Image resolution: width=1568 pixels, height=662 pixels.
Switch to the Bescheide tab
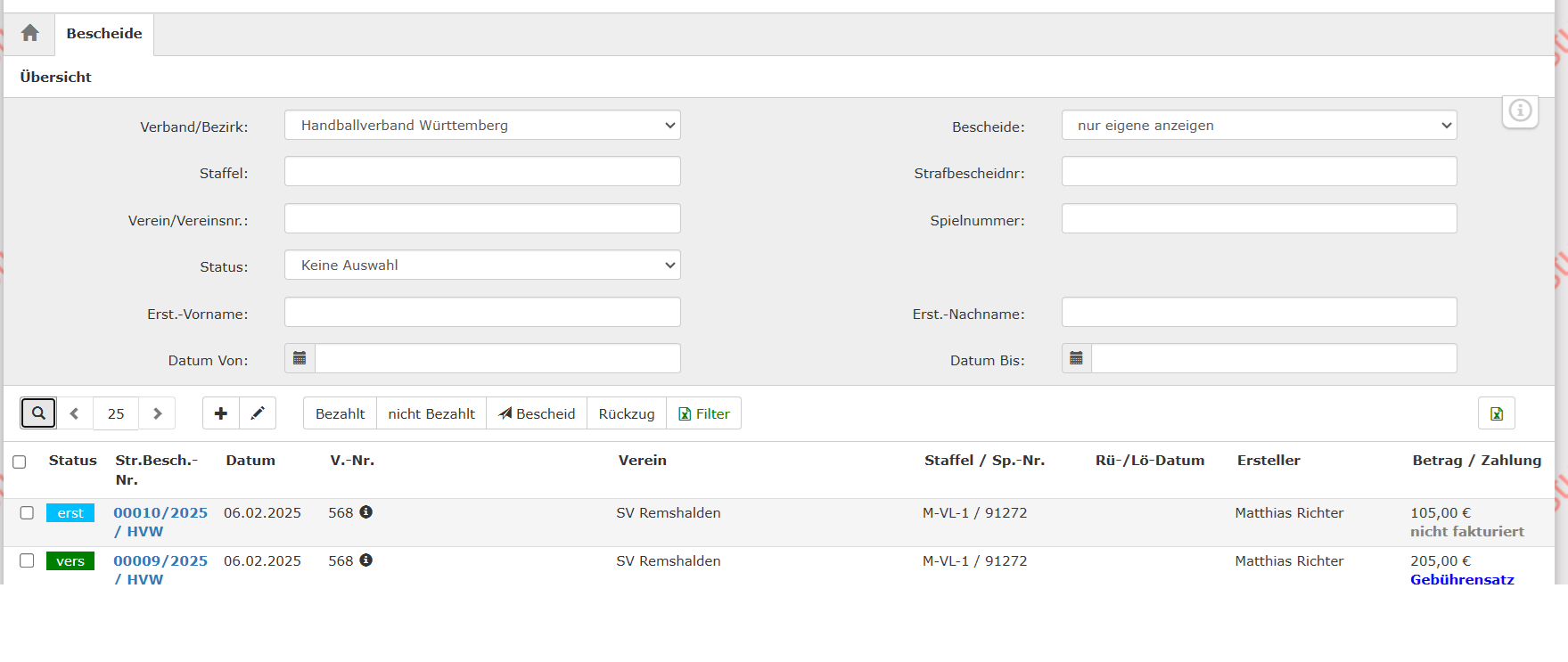click(104, 34)
